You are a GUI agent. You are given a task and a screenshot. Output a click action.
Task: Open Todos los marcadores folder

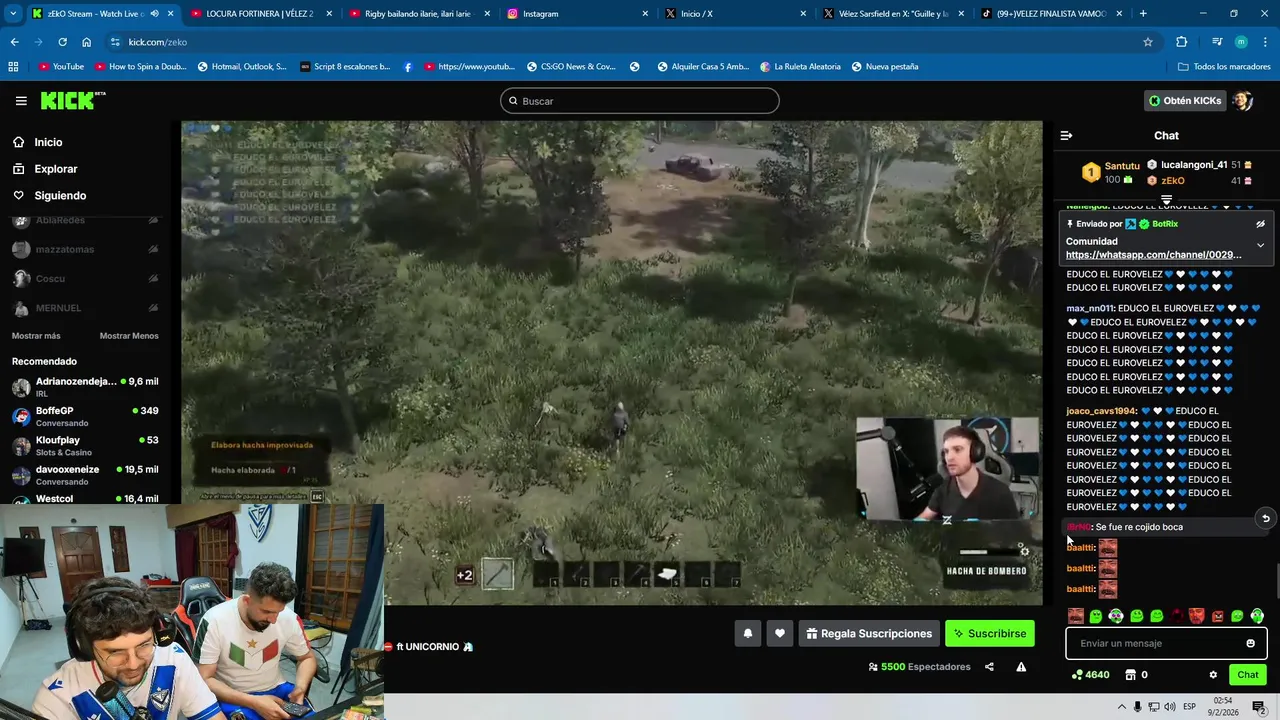point(1224,67)
